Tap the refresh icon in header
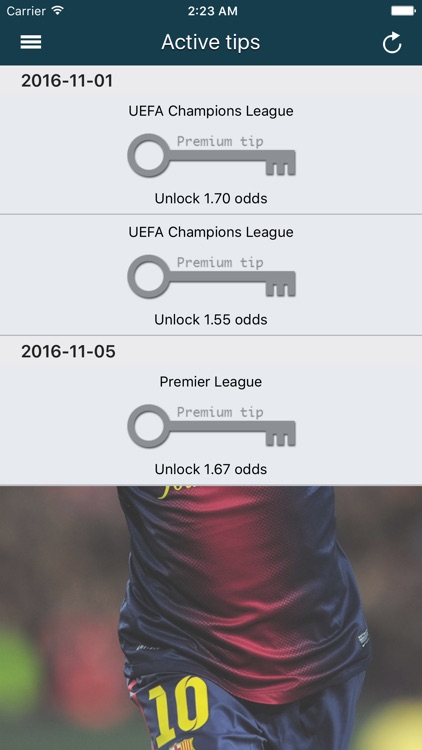 click(x=392, y=43)
